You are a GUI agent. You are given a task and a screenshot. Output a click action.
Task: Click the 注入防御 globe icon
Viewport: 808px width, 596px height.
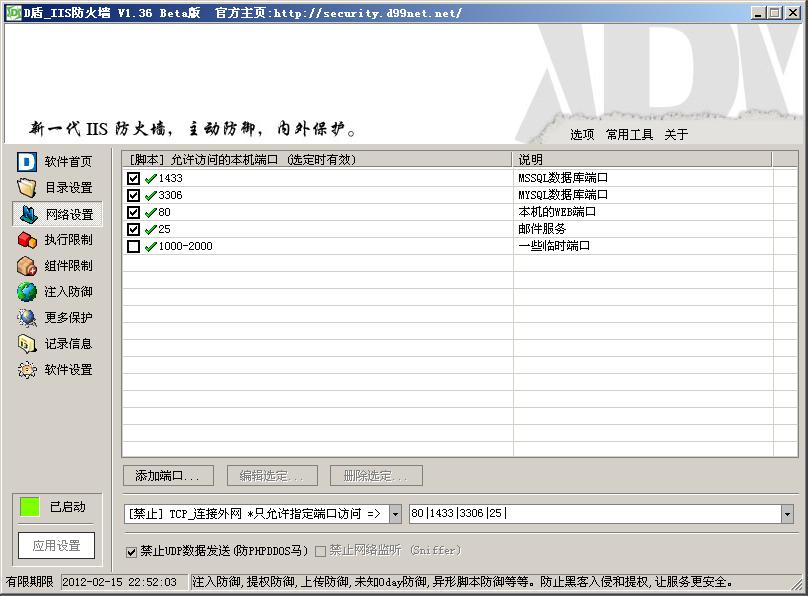coord(27,292)
